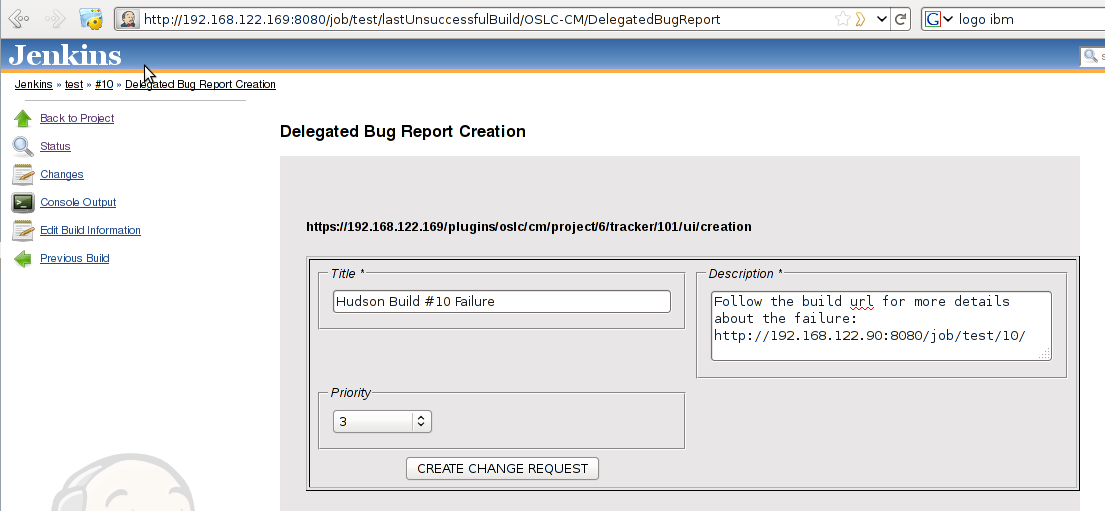
Task: Click the Edit Build Information notepad icon
Action: 23,230
